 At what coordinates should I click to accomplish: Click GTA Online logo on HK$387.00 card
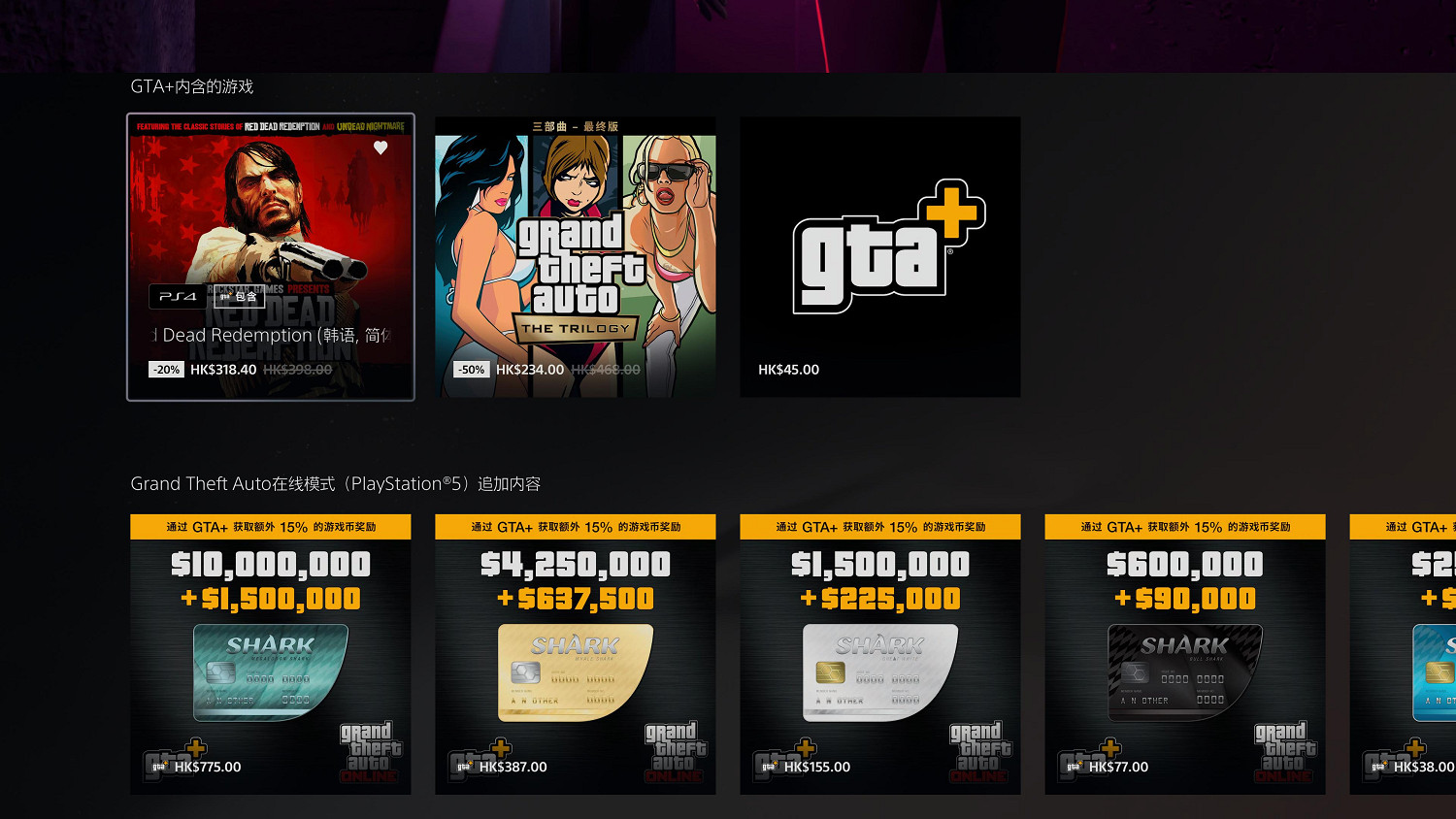[x=676, y=752]
